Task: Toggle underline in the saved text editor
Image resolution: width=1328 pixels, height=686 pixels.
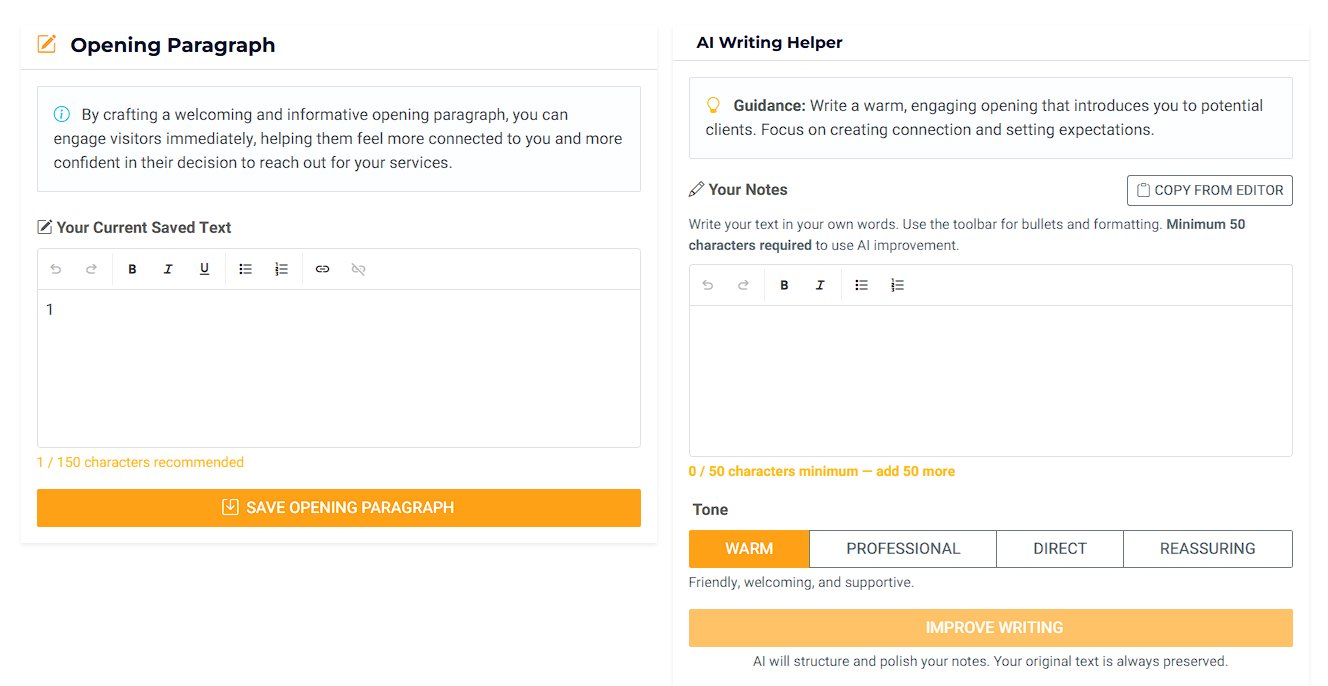Action: pos(204,269)
